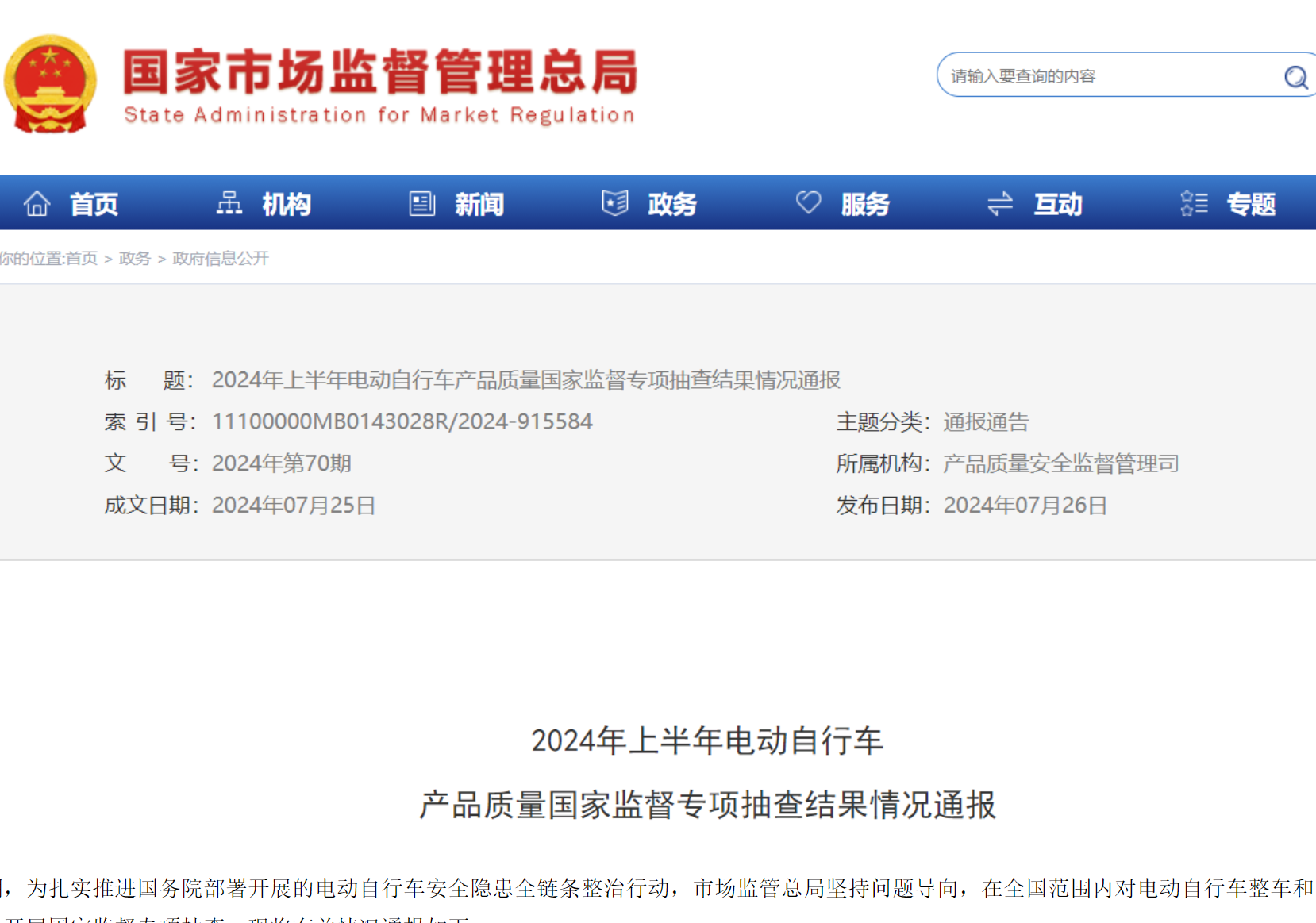This screenshot has height=923, width=1316.
Task: Click the heart icon beside 服务
Action: click(x=808, y=203)
